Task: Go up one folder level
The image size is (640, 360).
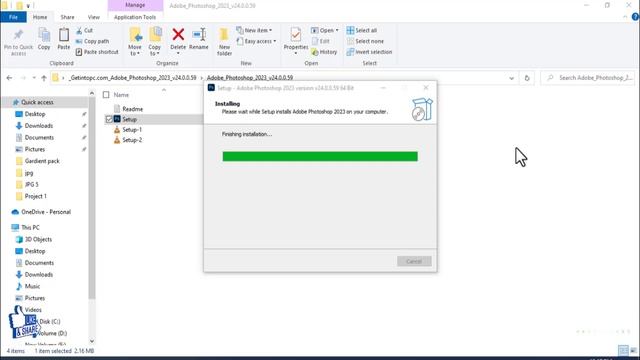Action: [x=44, y=78]
